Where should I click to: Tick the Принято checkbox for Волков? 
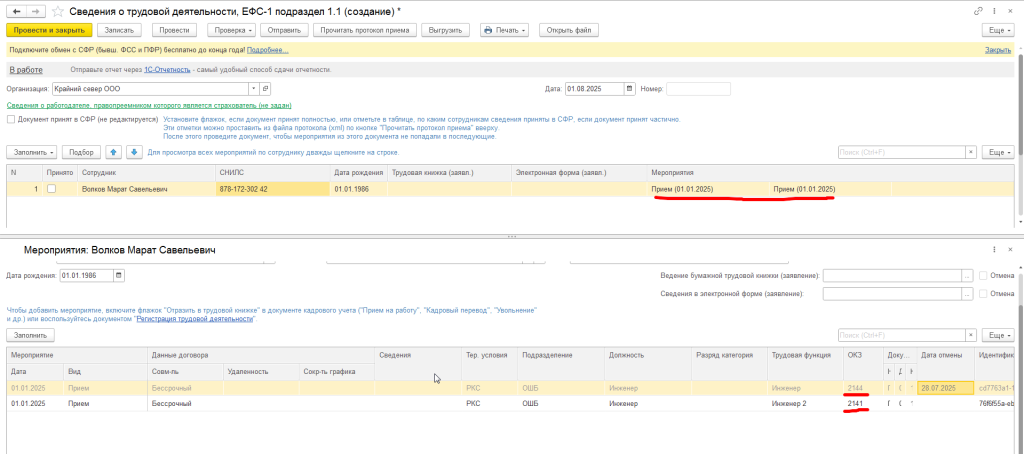click(x=52, y=189)
